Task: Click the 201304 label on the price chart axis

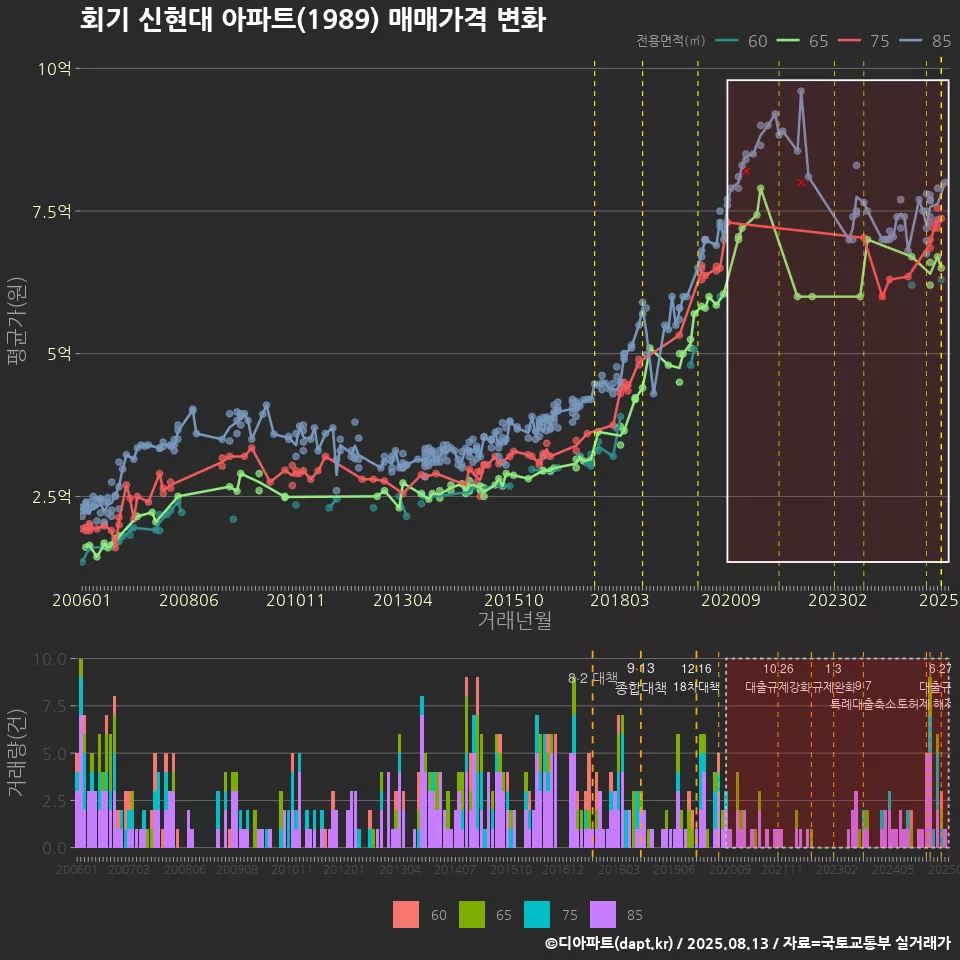Action: click(402, 600)
